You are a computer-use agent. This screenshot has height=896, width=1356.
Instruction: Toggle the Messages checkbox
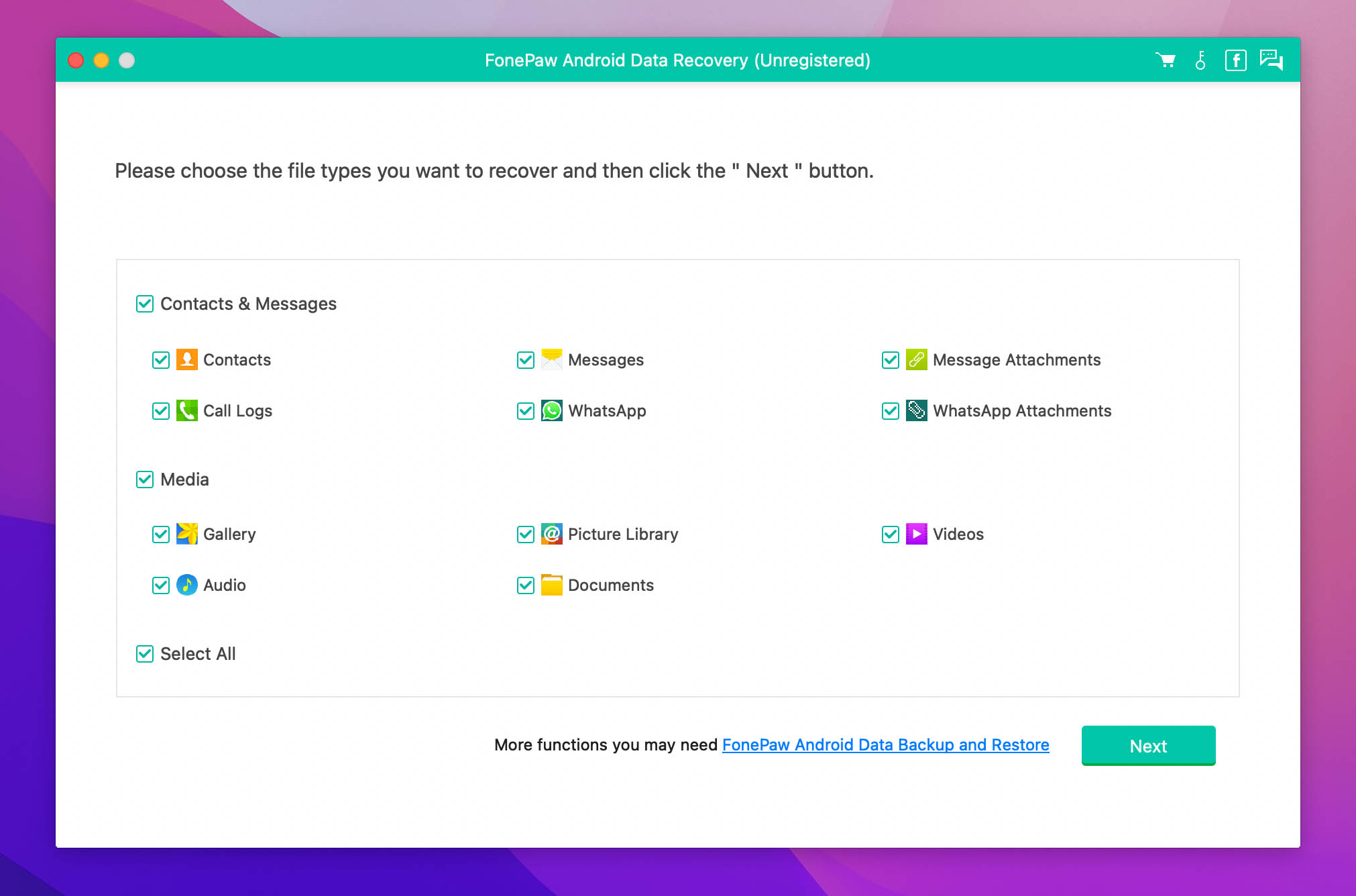526,360
